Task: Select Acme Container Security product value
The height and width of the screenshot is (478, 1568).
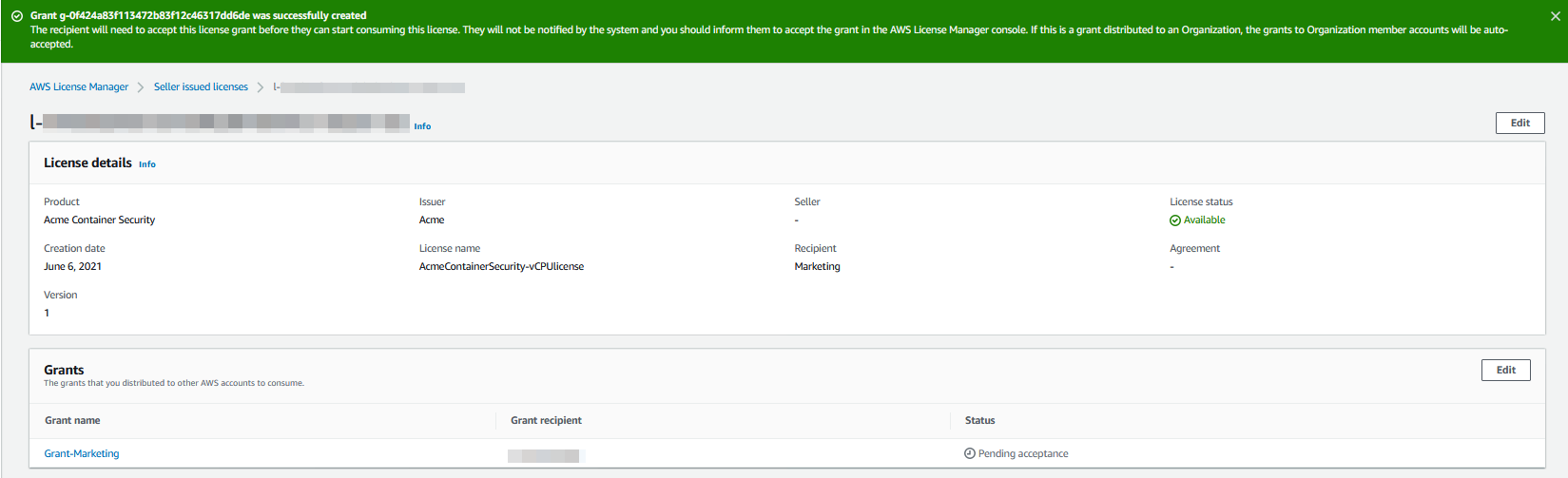Action: tap(99, 220)
